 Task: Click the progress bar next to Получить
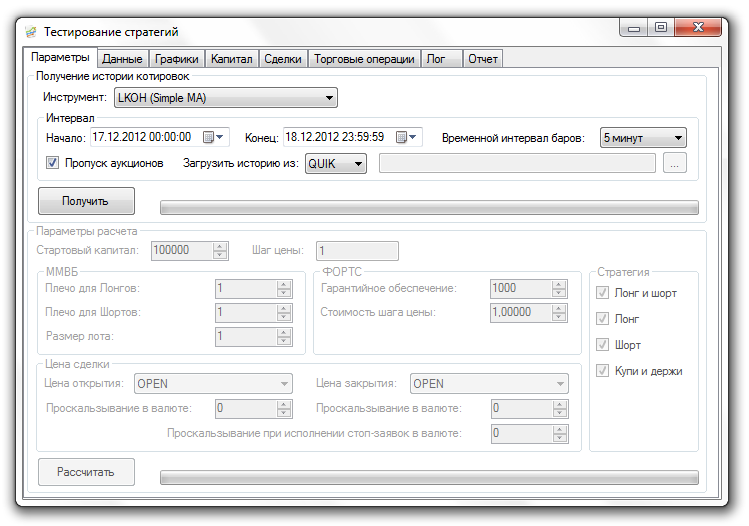(x=429, y=208)
